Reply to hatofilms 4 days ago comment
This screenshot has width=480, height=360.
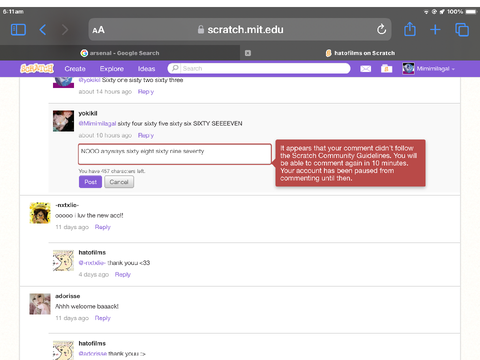(123, 275)
